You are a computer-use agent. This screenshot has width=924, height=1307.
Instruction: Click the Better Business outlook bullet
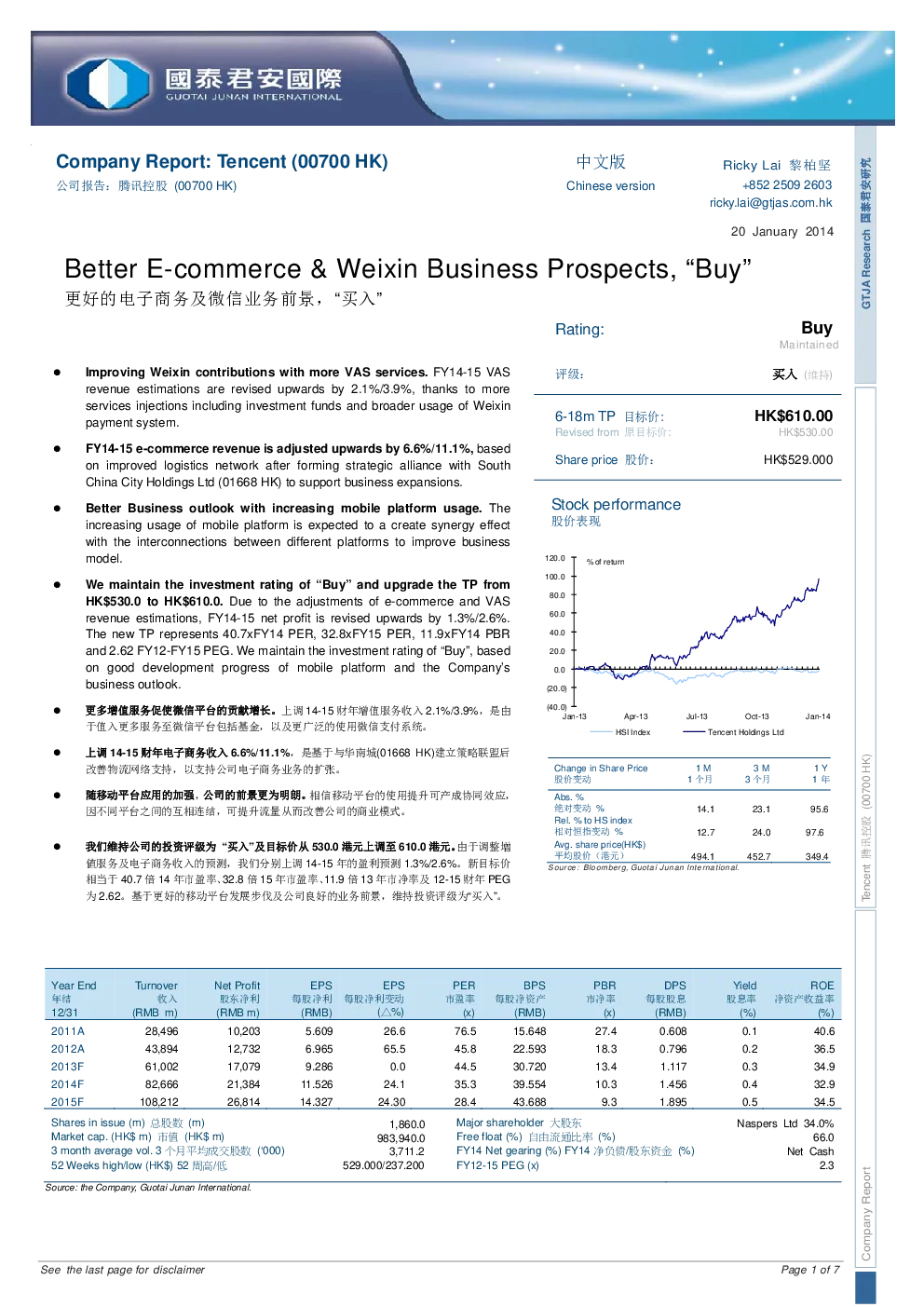[298, 533]
